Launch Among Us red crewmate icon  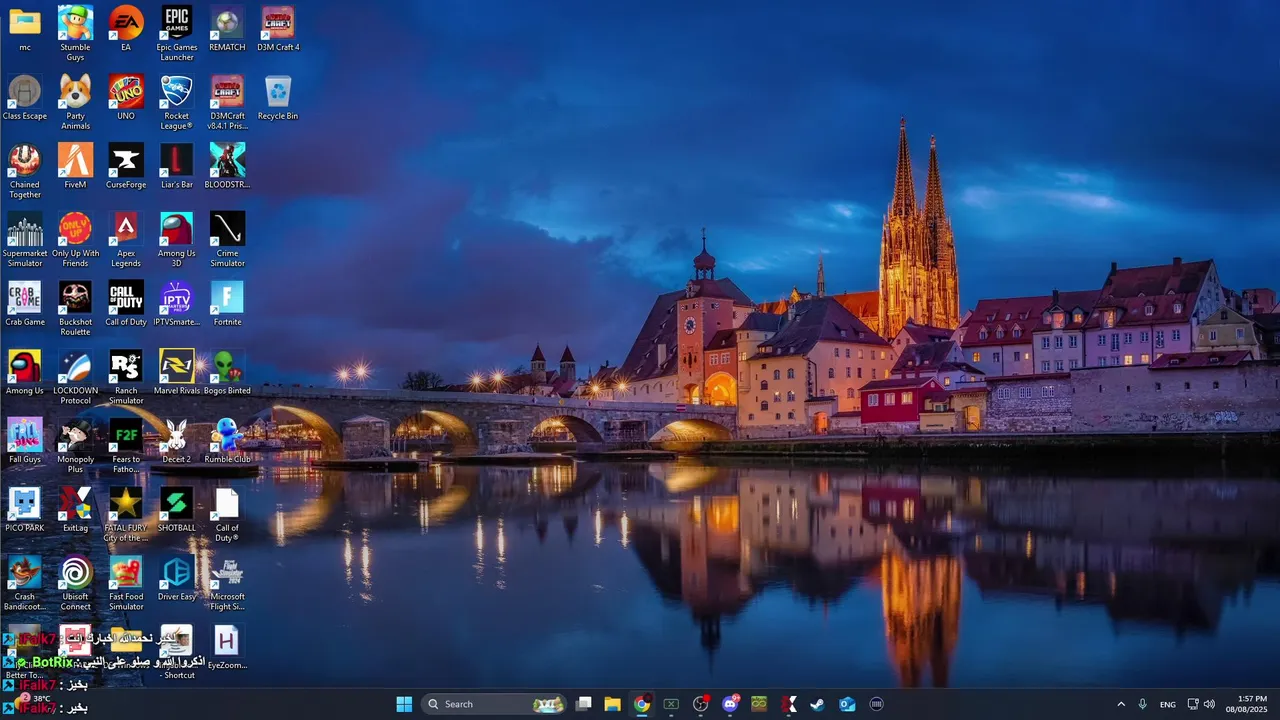click(x=25, y=373)
